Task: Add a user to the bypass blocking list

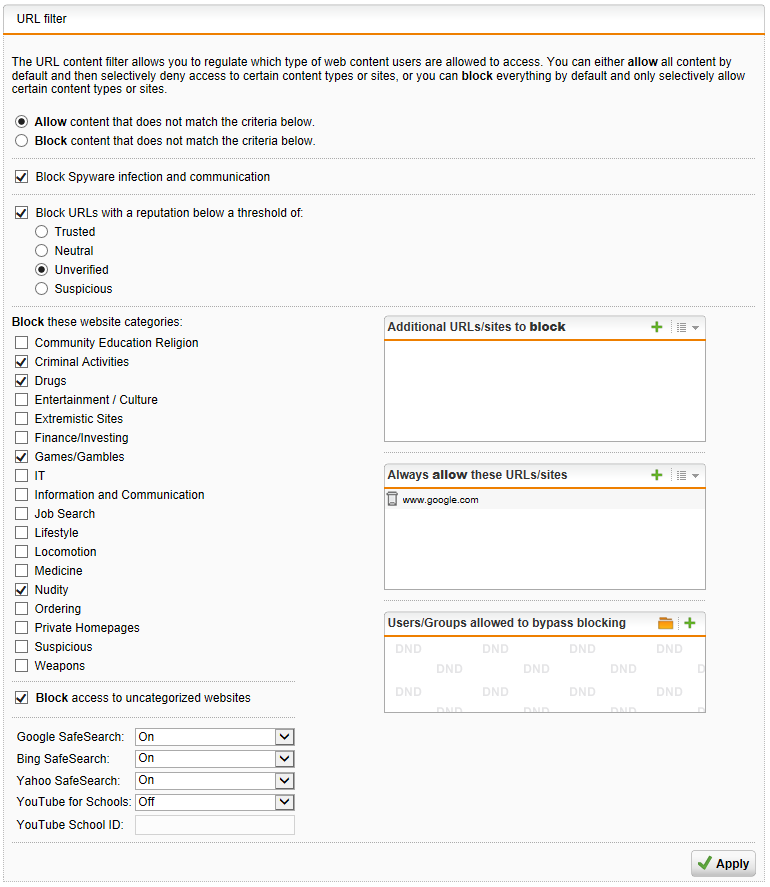Action: click(692, 623)
